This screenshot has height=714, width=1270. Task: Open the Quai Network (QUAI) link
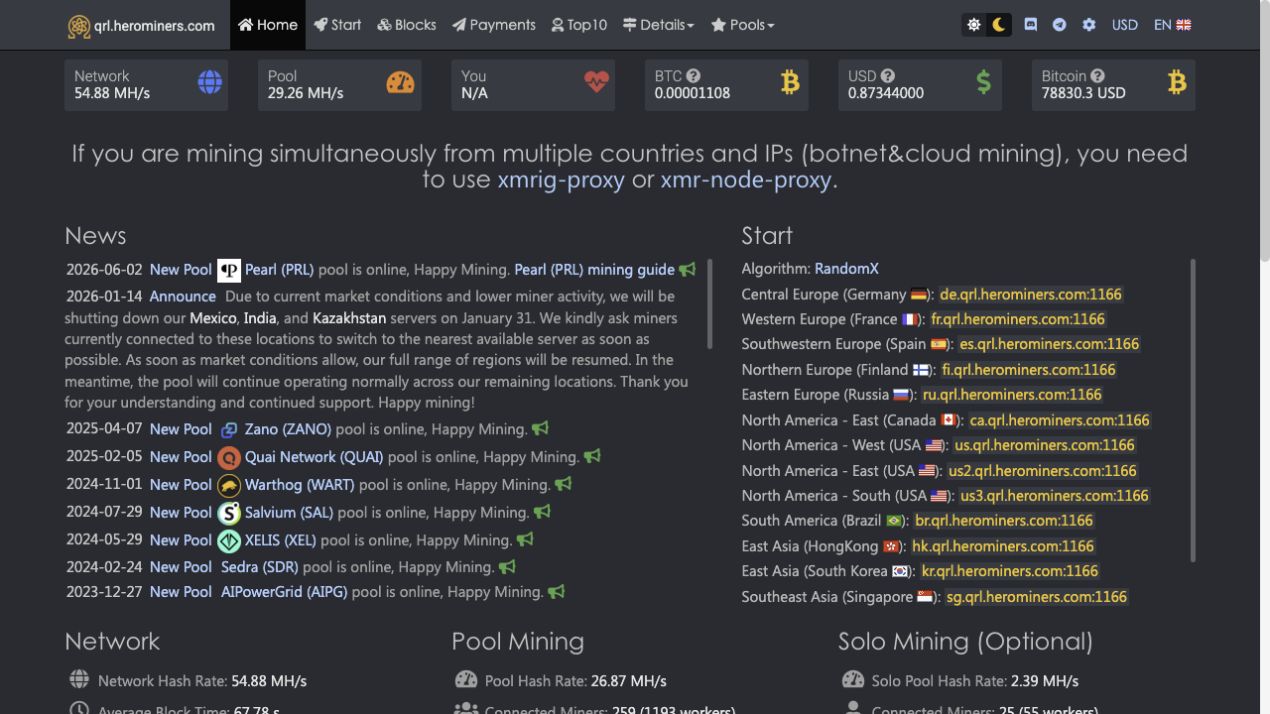click(314, 457)
